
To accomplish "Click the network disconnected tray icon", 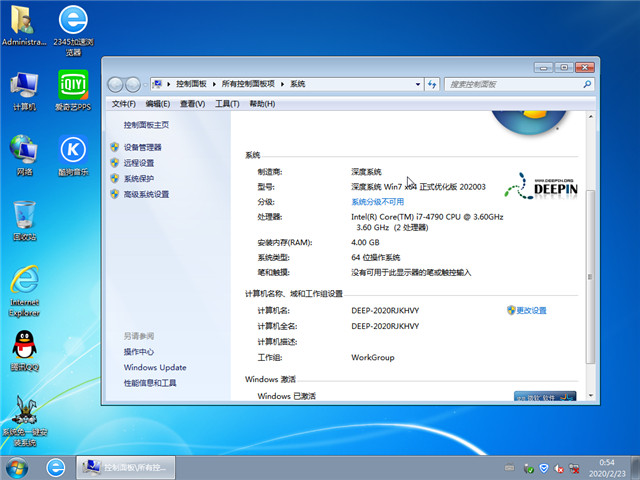I will 574,468.
